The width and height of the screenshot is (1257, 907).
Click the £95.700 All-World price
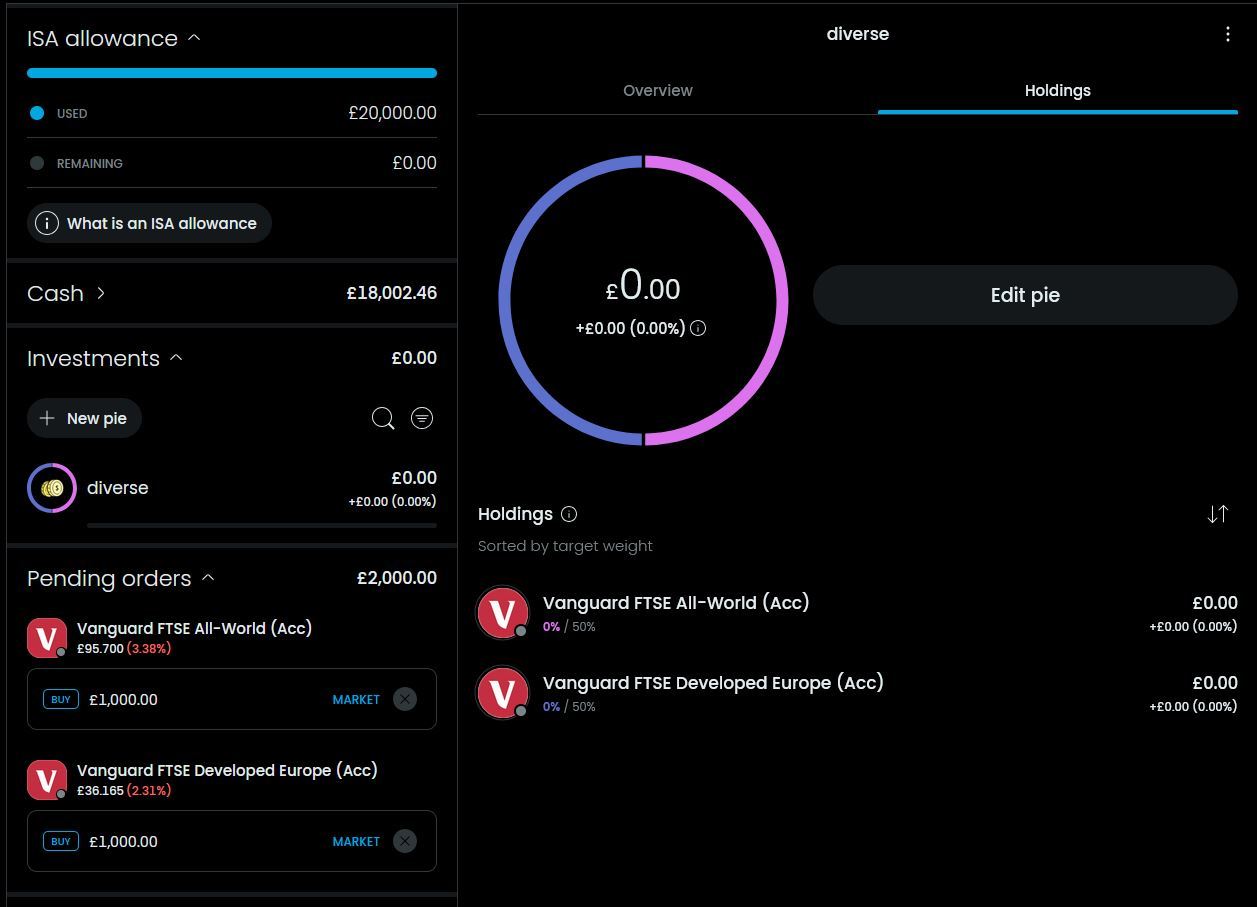(100, 648)
